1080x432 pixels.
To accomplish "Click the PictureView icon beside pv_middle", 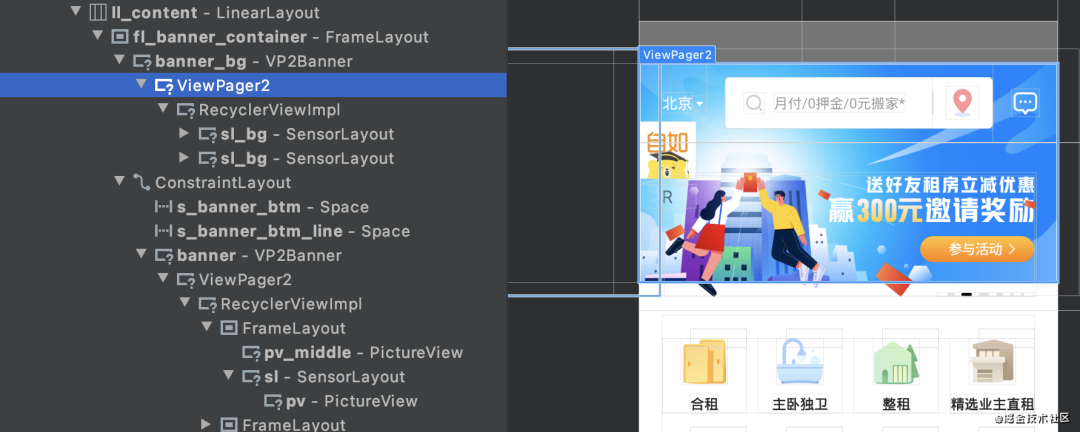I will coord(251,353).
